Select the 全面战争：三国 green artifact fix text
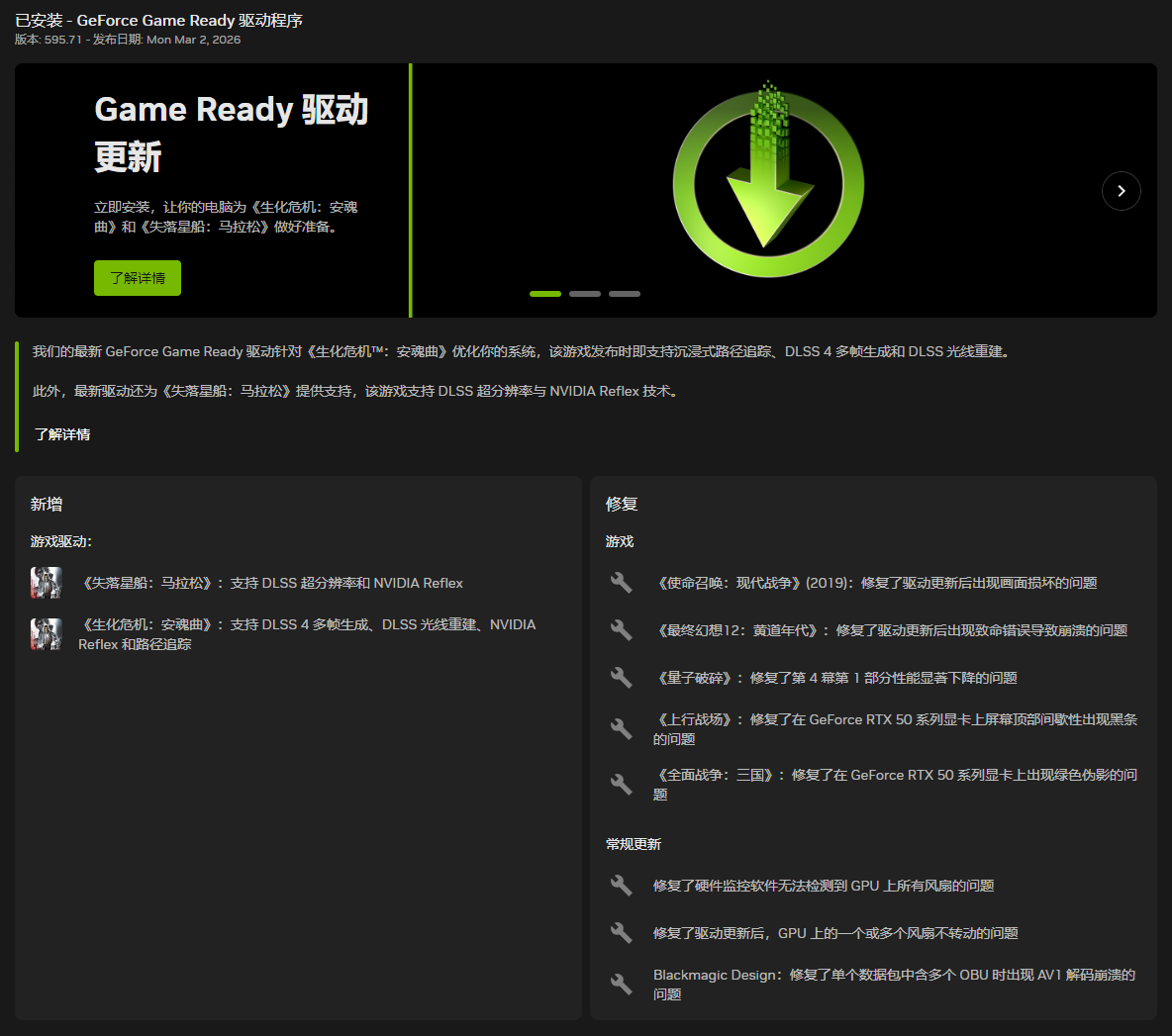This screenshot has height=1036, width=1172. pyautogui.click(x=896, y=785)
